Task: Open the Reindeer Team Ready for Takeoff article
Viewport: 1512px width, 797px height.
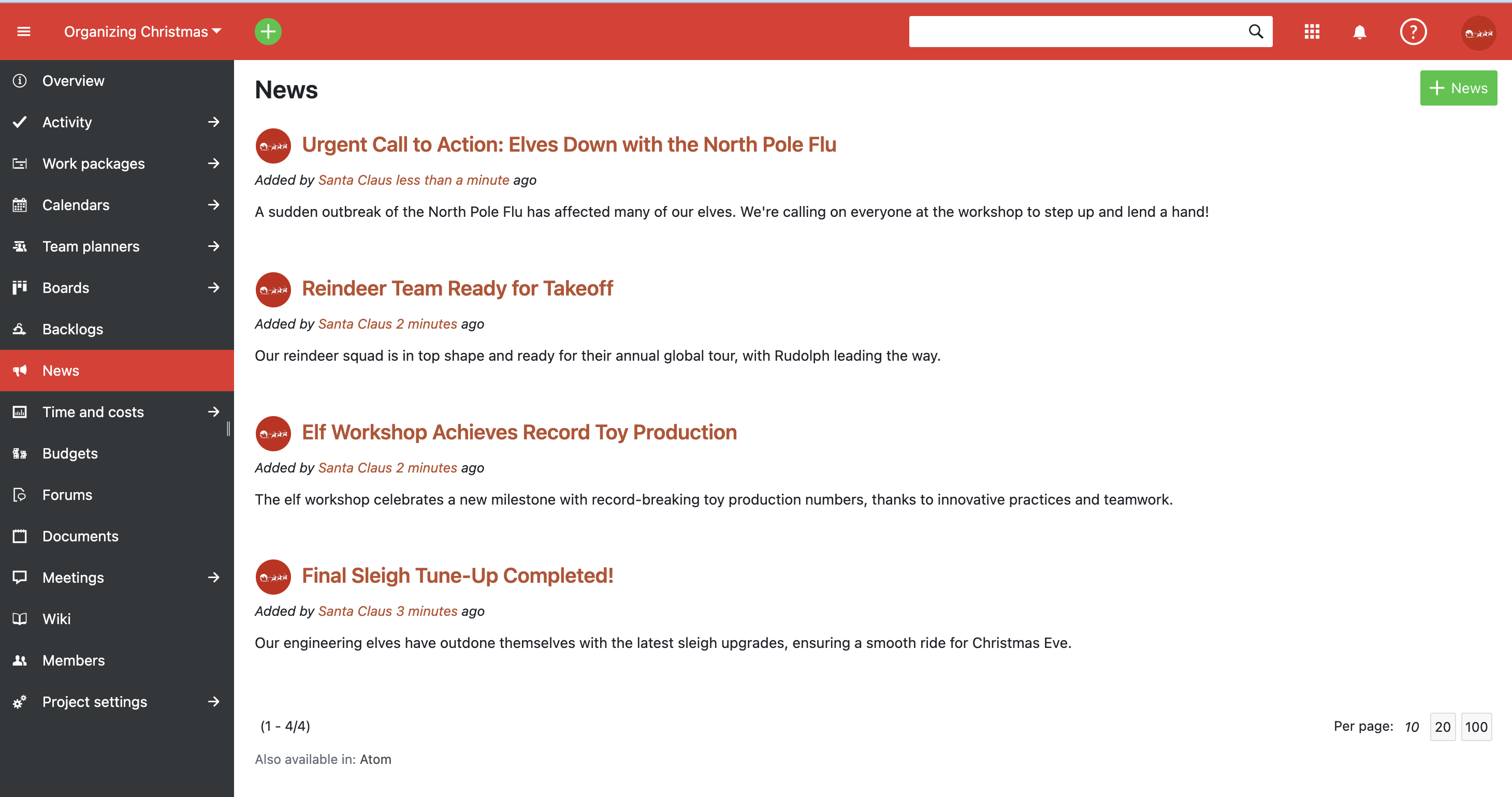Action: pyautogui.click(x=457, y=288)
